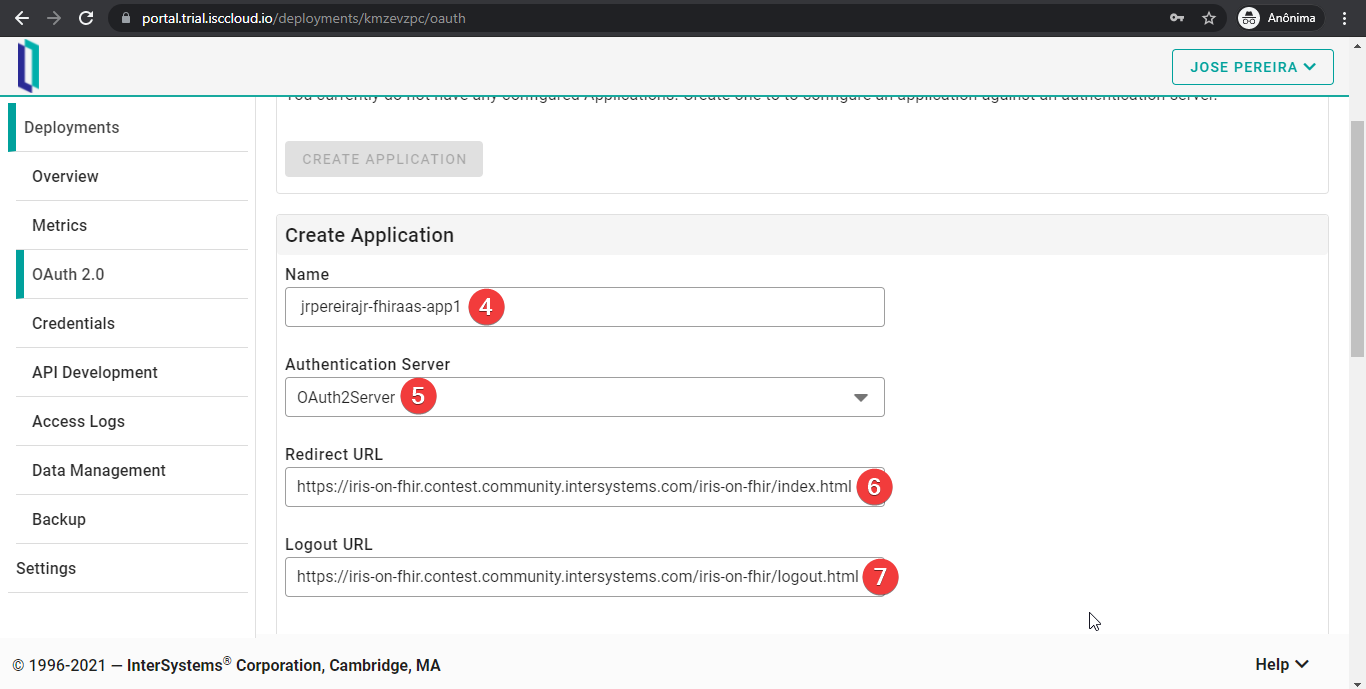Bookmark page with star icon
The height and width of the screenshot is (689, 1366).
1209,18
